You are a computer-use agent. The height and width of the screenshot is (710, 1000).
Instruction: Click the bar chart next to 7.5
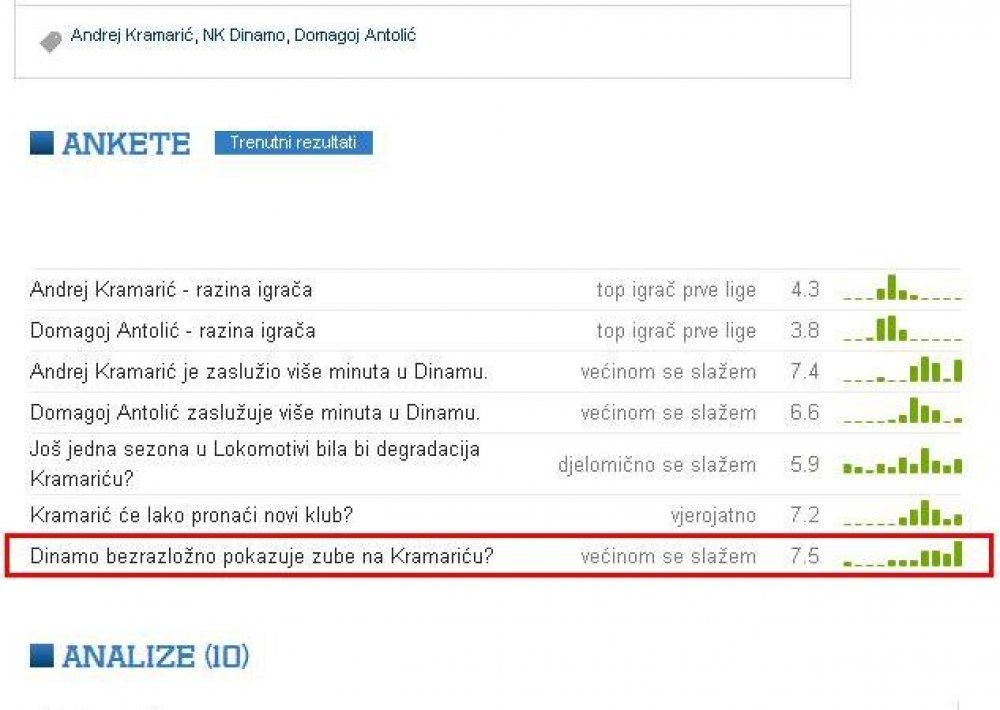click(x=902, y=554)
